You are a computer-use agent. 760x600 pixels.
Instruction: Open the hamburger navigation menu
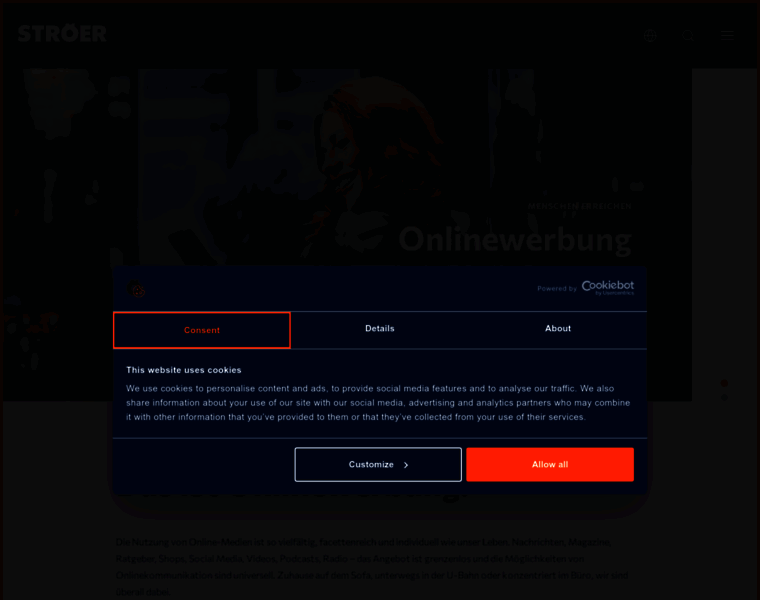tap(727, 35)
